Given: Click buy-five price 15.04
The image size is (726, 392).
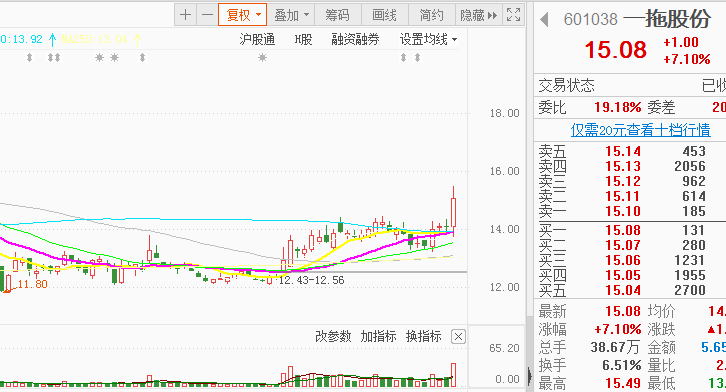Looking at the screenshot, I should pyautogui.click(x=623, y=290).
